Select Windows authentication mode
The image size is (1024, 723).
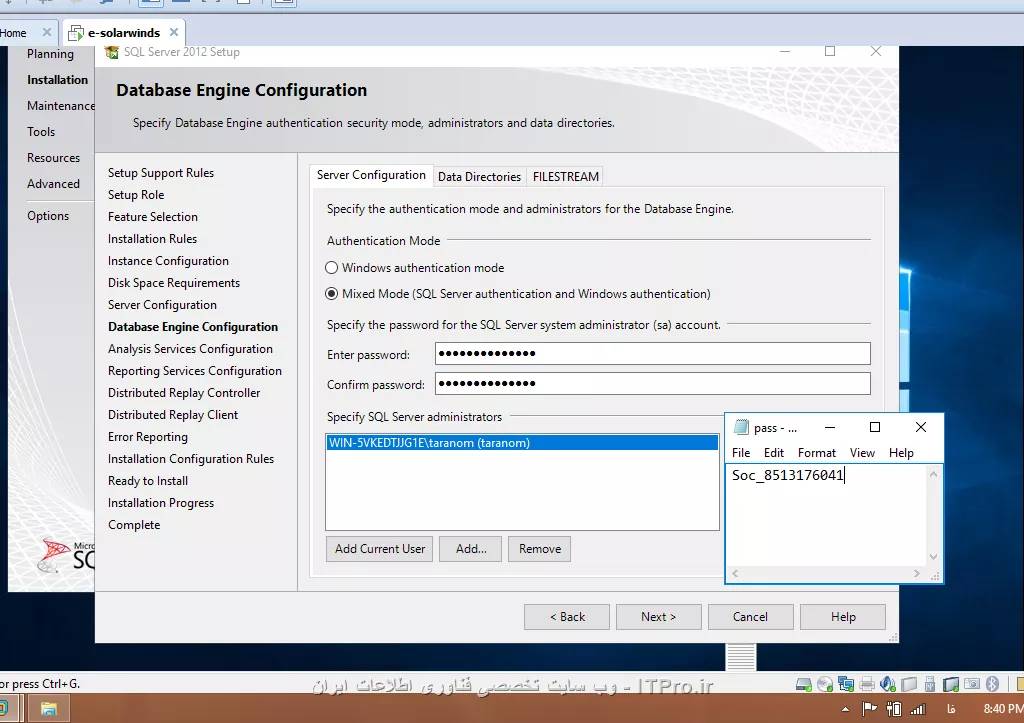pos(332,268)
